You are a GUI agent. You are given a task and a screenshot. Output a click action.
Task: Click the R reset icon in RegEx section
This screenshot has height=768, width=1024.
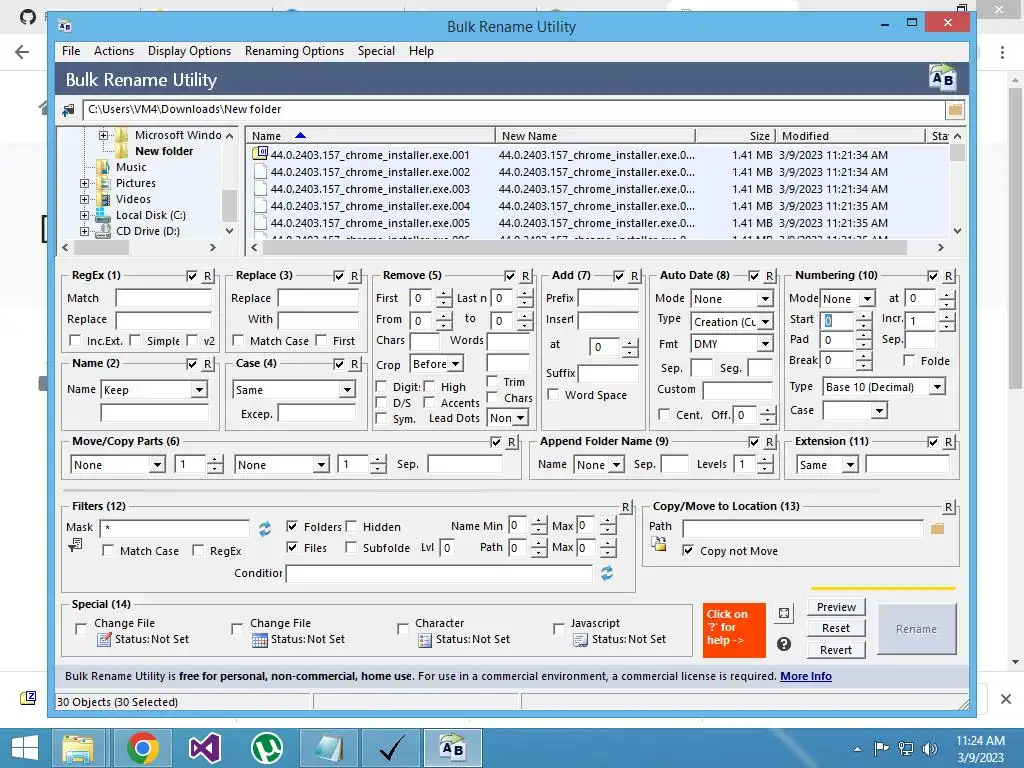(x=207, y=276)
